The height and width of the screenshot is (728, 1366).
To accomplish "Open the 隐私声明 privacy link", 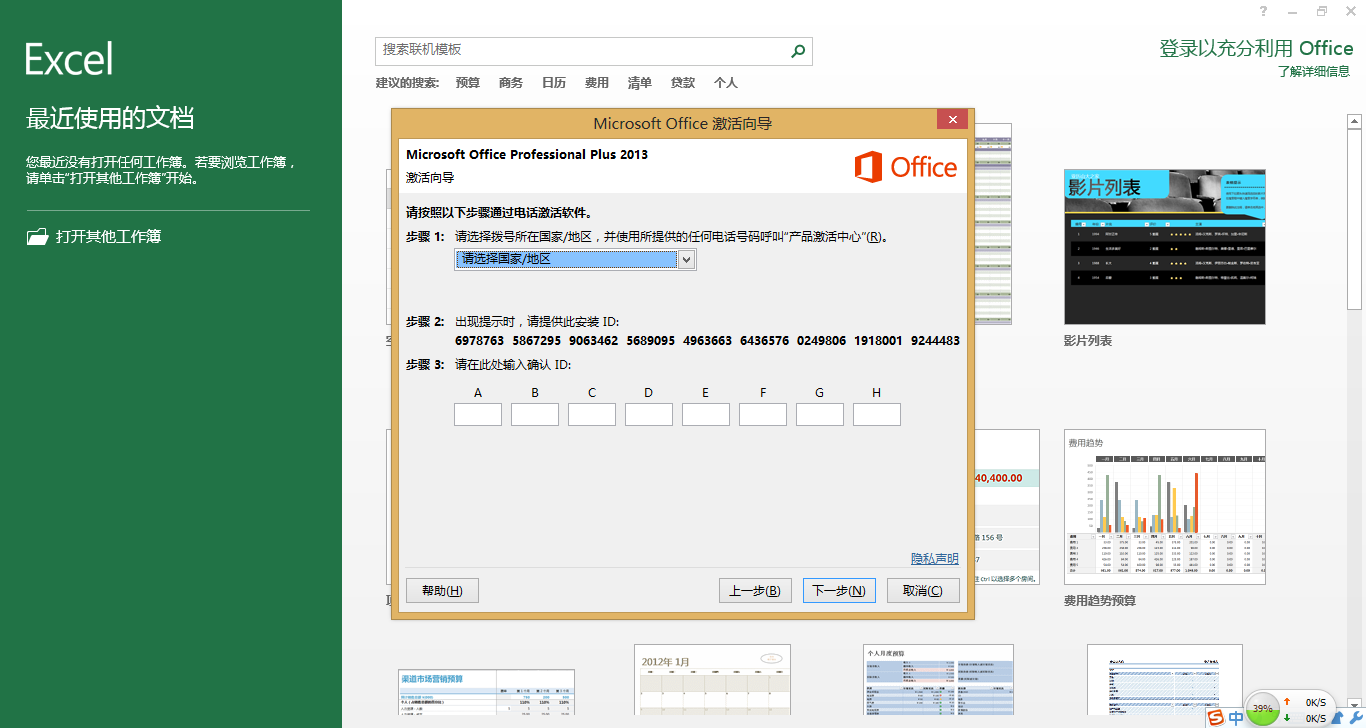I will tap(934, 559).
